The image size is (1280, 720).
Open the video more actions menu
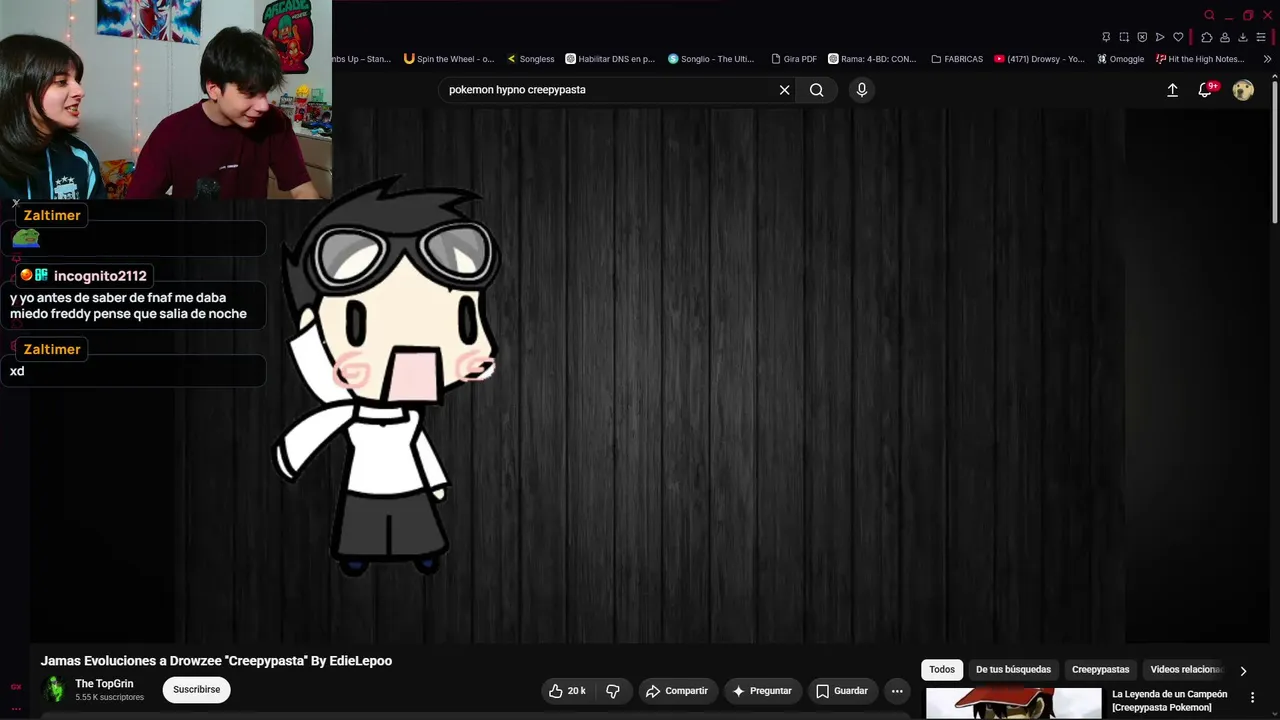[x=897, y=691]
